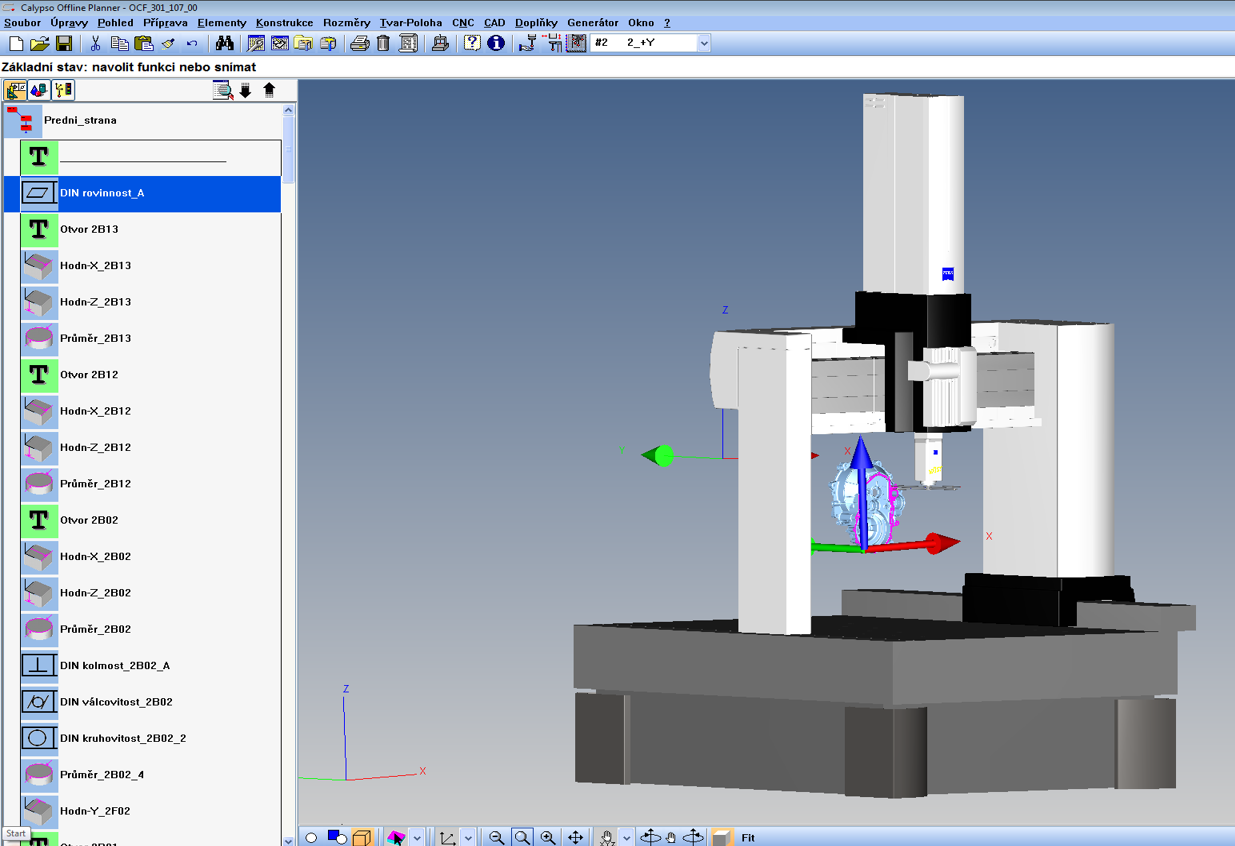Click the Cut scissors icon
The height and width of the screenshot is (846, 1235).
click(x=95, y=43)
